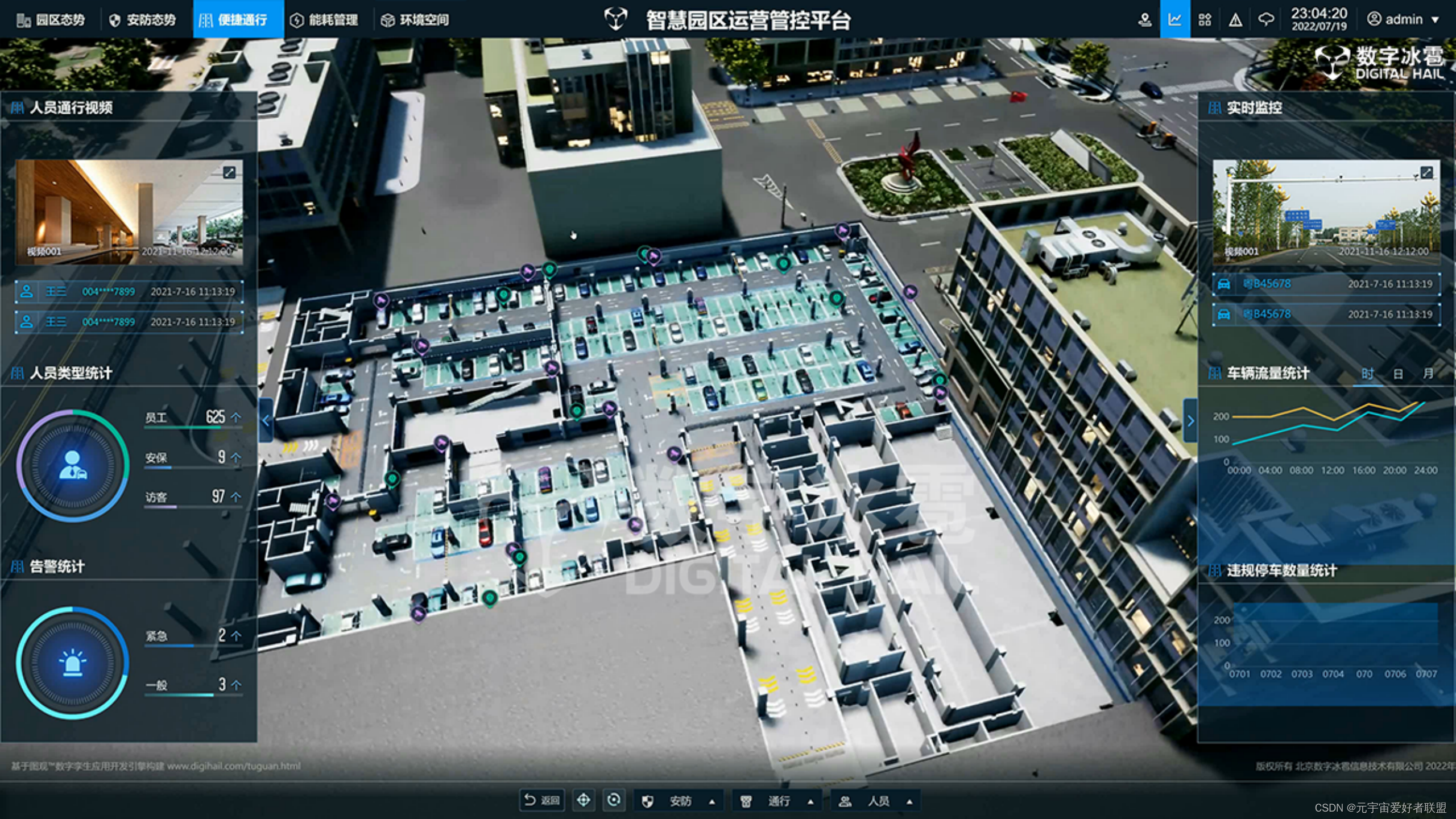Open the 能耗管理 tab
This screenshot has height=819, width=1456.
324,20
